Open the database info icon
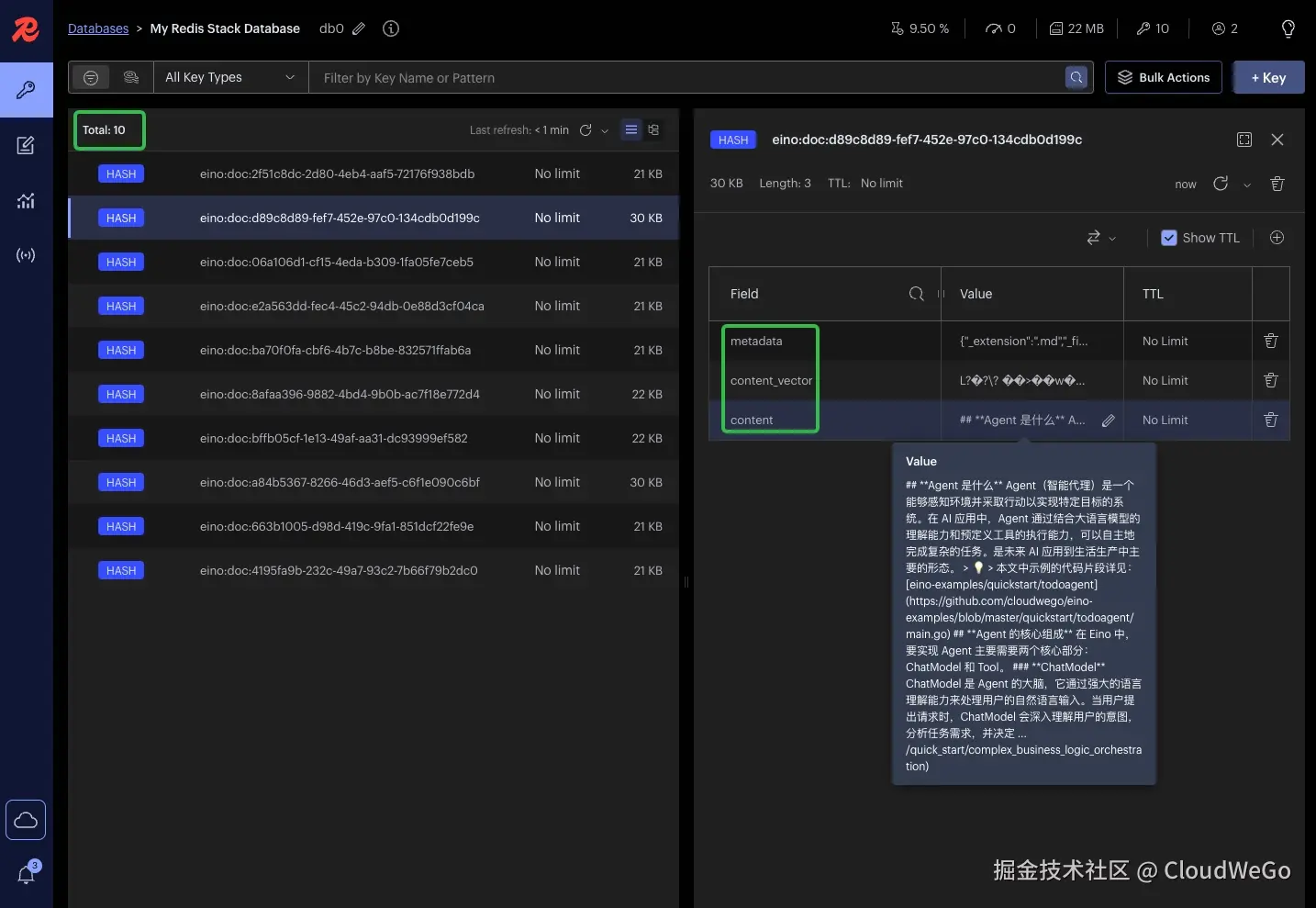 [x=391, y=28]
